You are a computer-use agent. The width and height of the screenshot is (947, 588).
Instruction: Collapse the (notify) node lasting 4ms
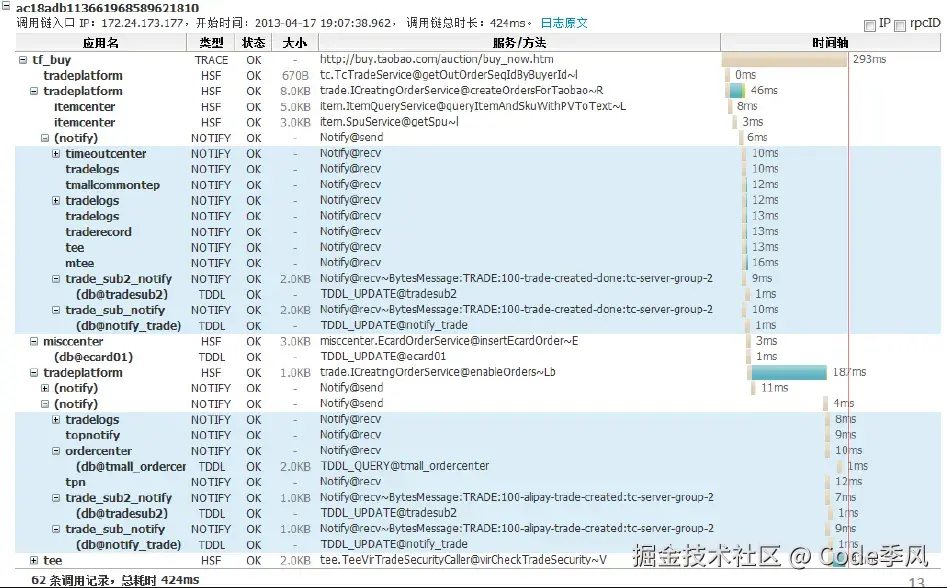coord(45,404)
